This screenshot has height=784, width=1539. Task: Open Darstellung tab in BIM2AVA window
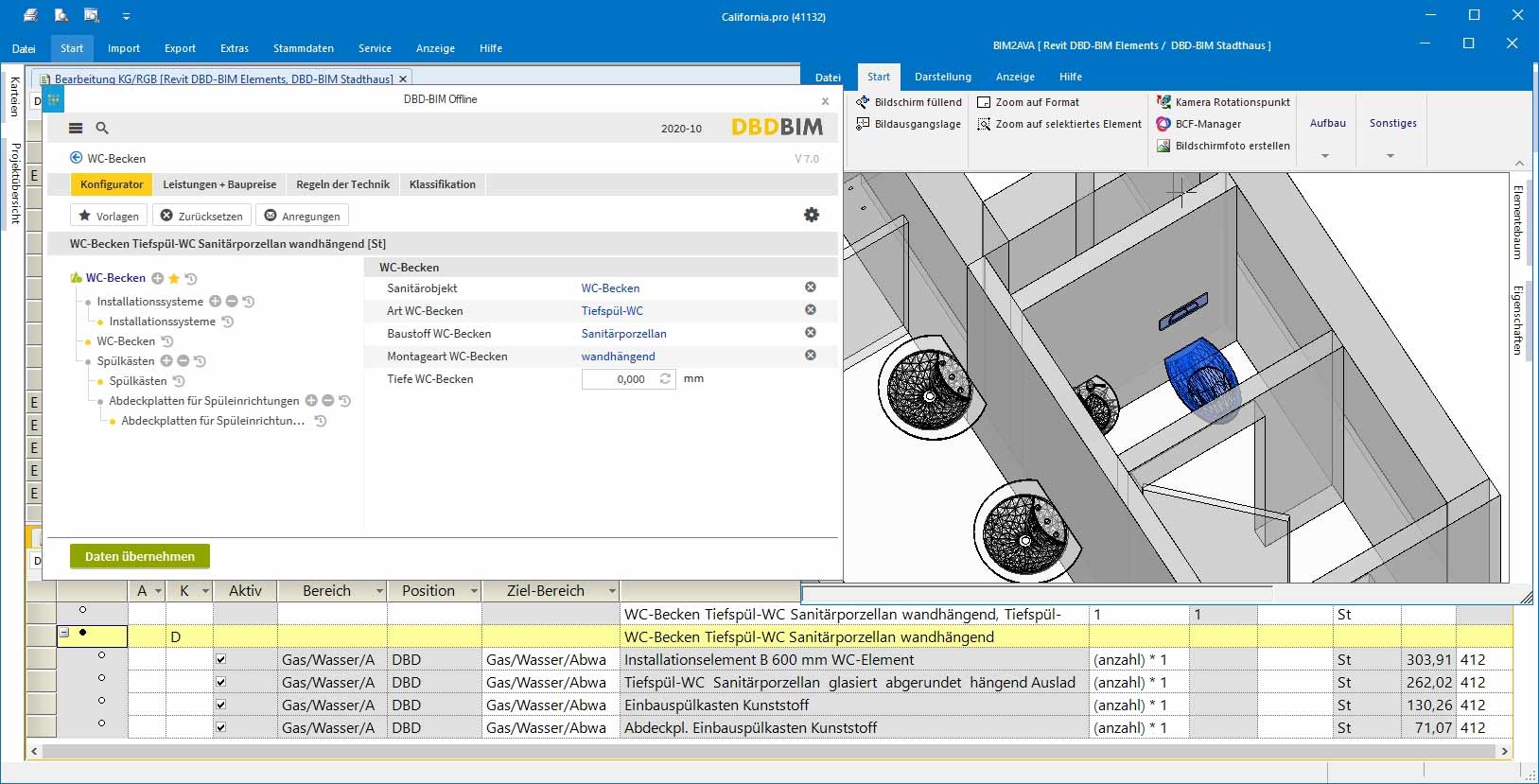[943, 77]
